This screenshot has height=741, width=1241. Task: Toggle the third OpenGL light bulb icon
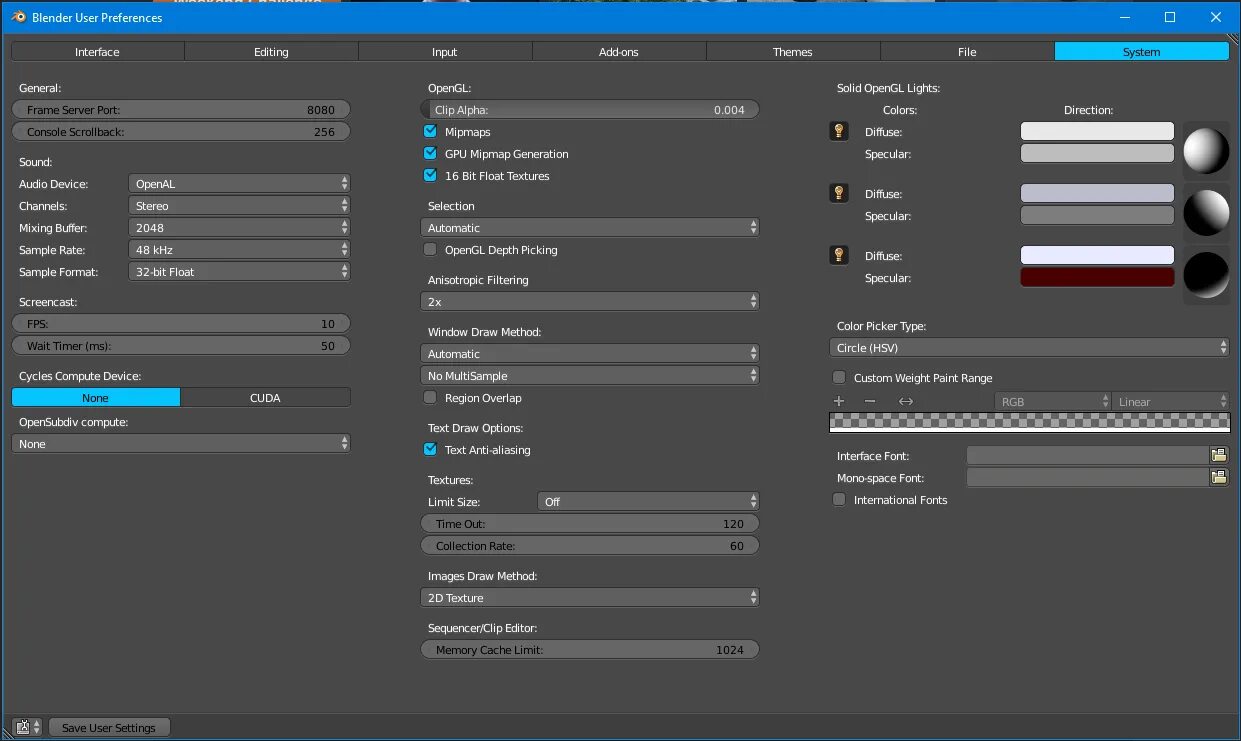pyautogui.click(x=839, y=255)
